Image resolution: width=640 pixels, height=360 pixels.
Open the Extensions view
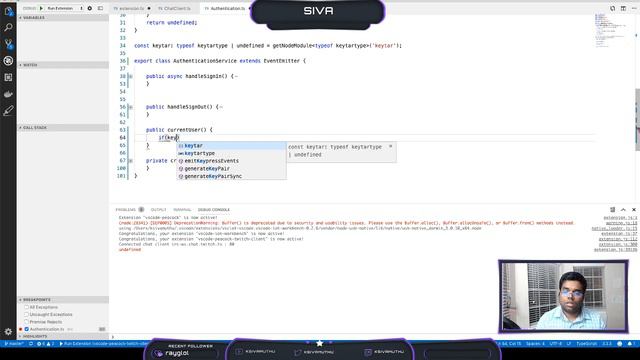point(8,78)
